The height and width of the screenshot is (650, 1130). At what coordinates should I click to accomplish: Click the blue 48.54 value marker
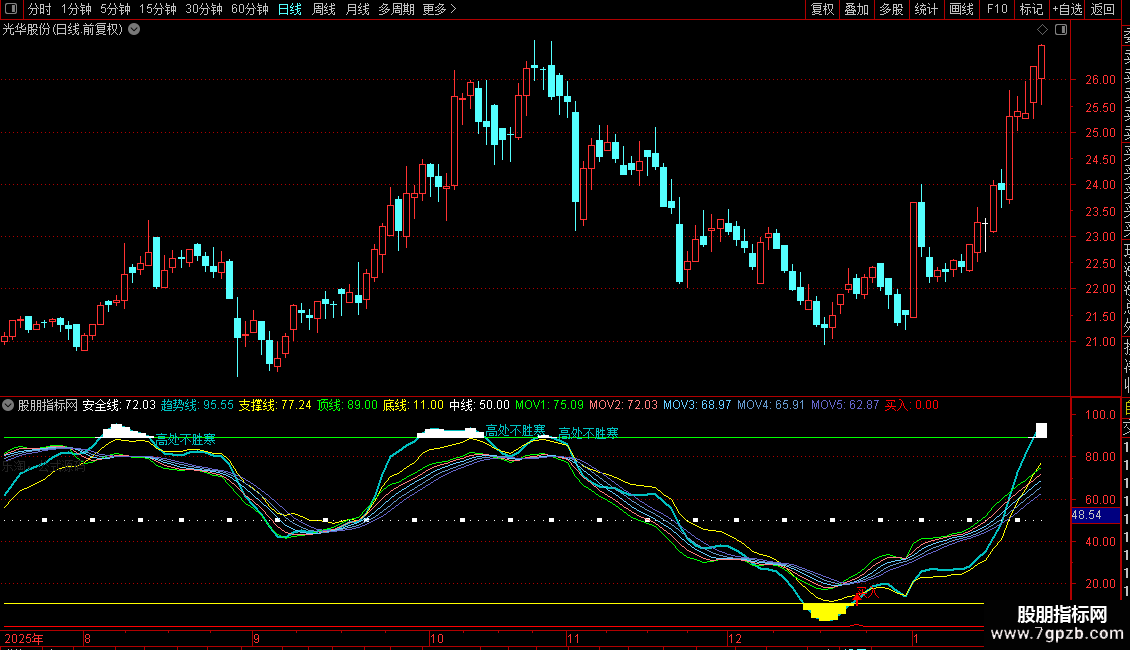(x=1086, y=514)
